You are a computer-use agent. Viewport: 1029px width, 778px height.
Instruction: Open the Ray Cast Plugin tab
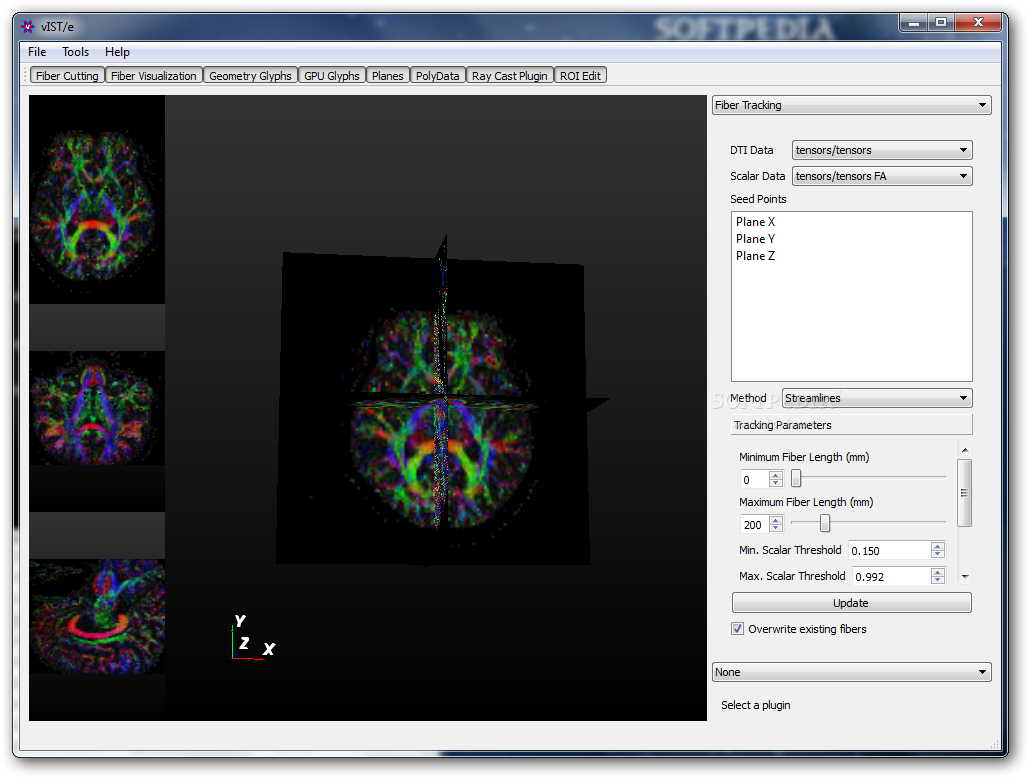[509, 75]
